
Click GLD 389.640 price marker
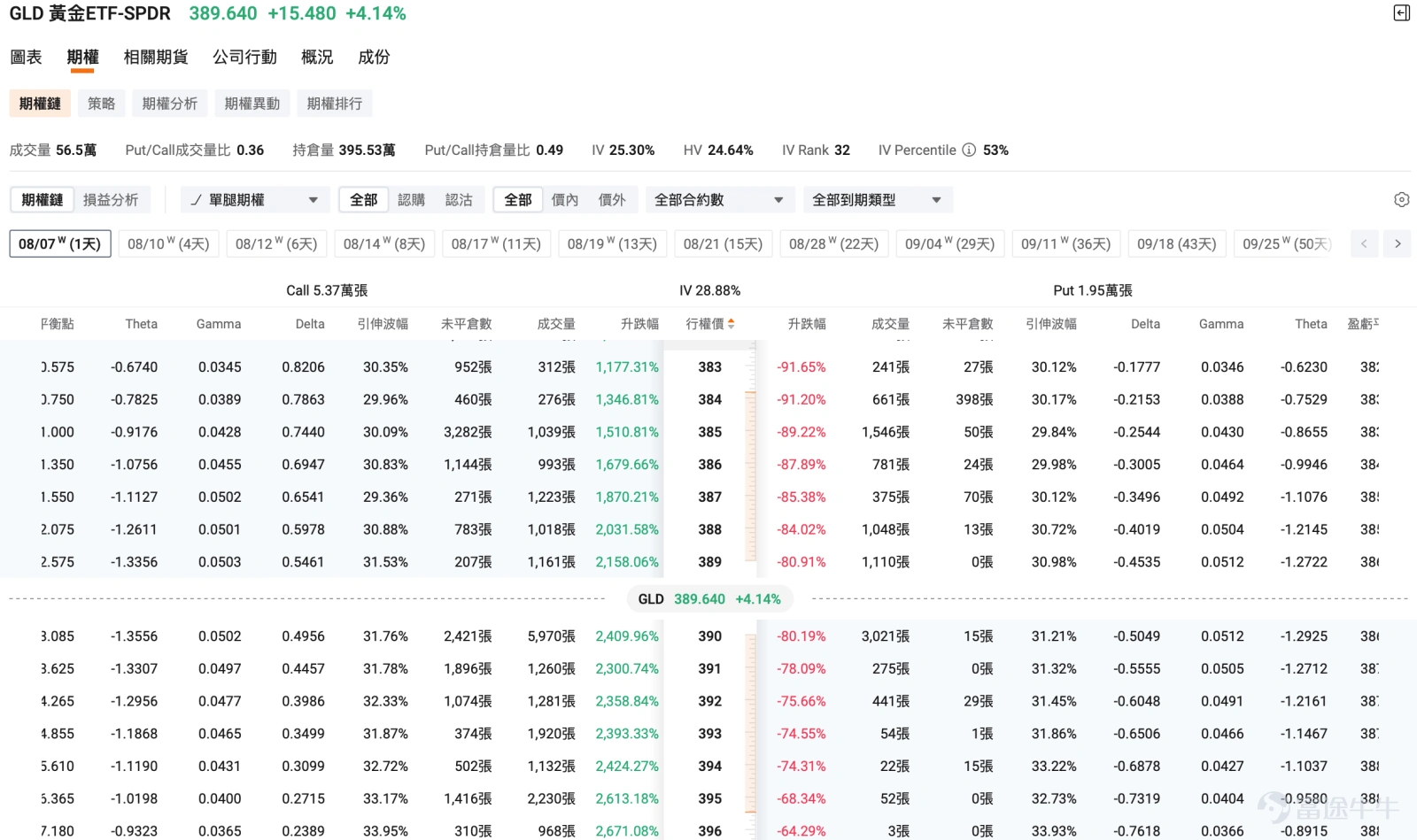(x=709, y=599)
